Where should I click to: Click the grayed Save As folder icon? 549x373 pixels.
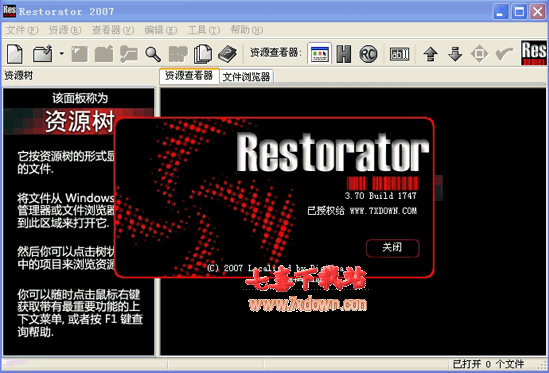(x=104, y=54)
